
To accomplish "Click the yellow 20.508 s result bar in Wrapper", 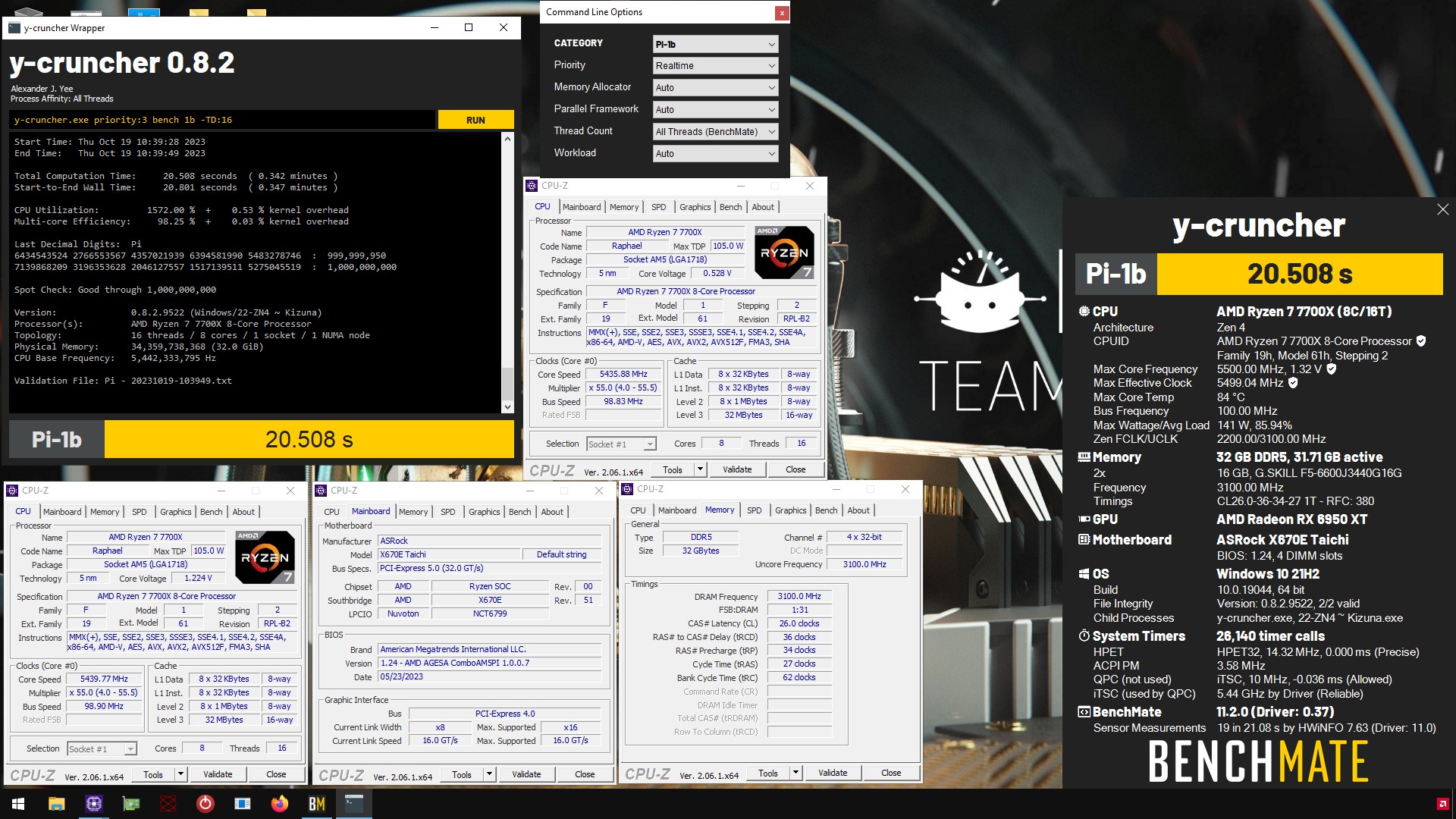I will coord(309,440).
